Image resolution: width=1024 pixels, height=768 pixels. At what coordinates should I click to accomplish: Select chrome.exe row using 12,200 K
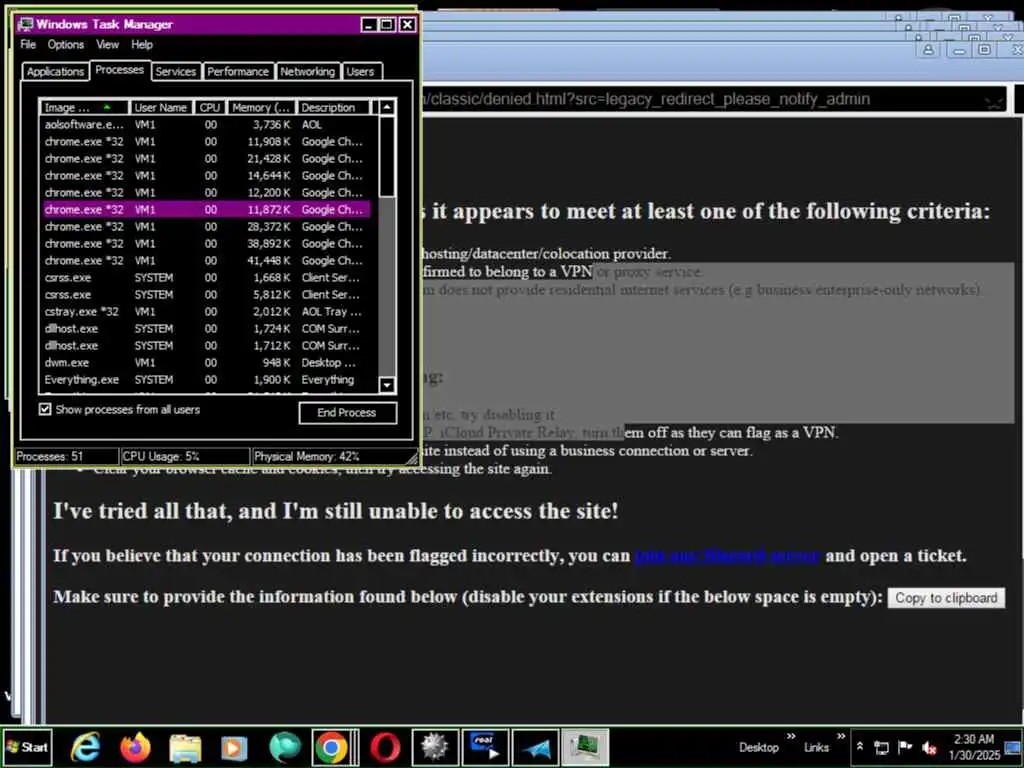(206, 193)
